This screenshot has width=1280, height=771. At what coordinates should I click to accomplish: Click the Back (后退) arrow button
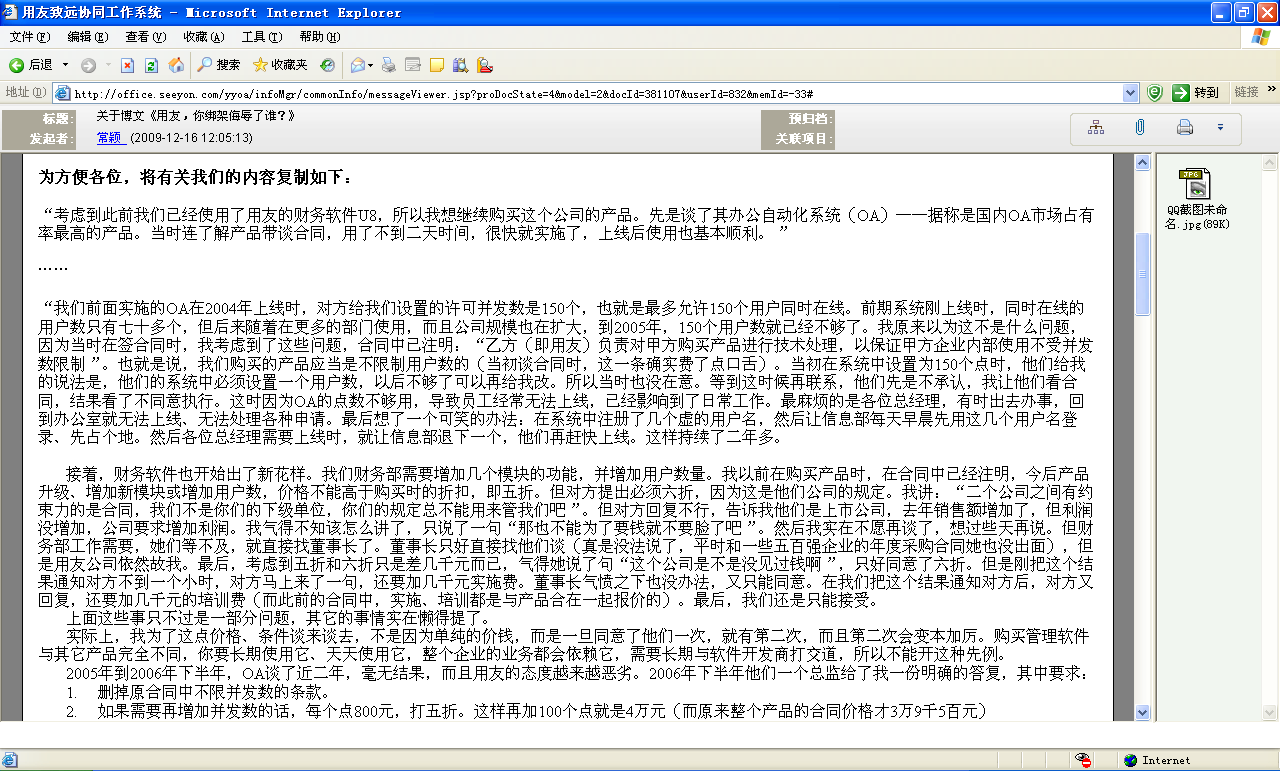30,65
